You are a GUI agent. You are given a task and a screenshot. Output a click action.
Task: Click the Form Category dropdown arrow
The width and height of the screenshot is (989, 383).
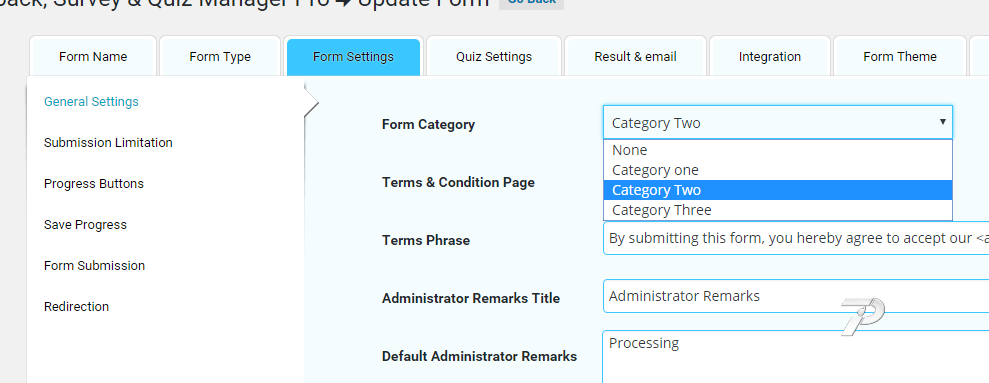942,122
